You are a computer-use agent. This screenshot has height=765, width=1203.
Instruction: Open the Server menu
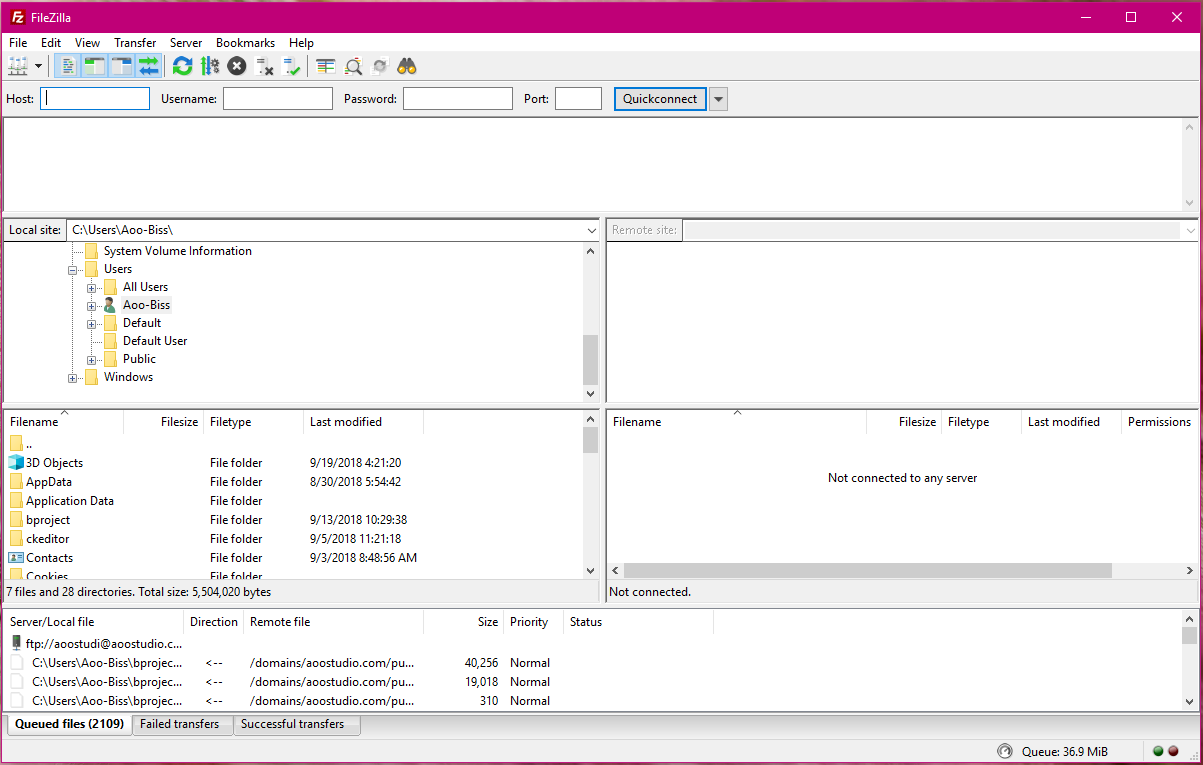click(186, 43)
